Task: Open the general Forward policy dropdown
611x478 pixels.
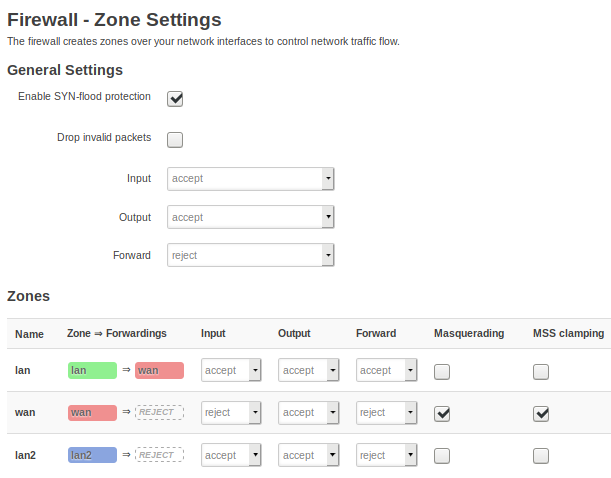Action: coord(251,255)
